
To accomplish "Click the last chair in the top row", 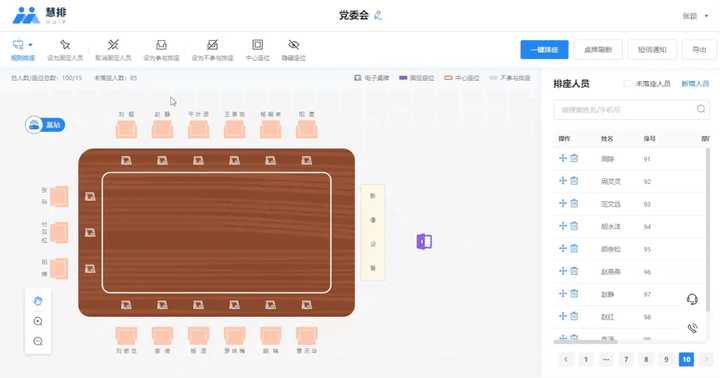I will (x=307, y=129).
